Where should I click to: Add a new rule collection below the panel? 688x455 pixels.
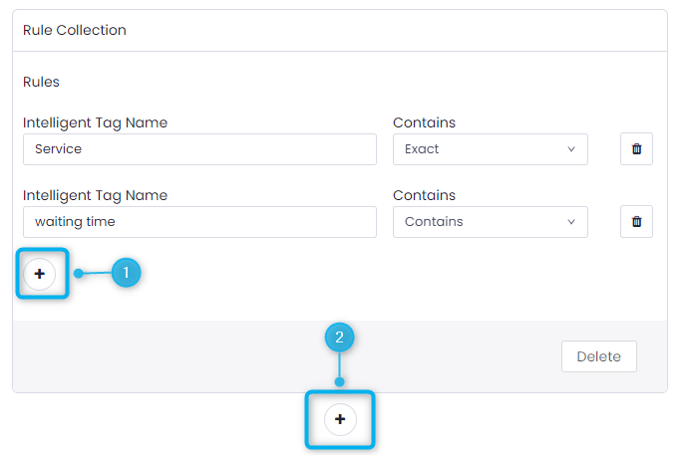[x=340, y=419]
